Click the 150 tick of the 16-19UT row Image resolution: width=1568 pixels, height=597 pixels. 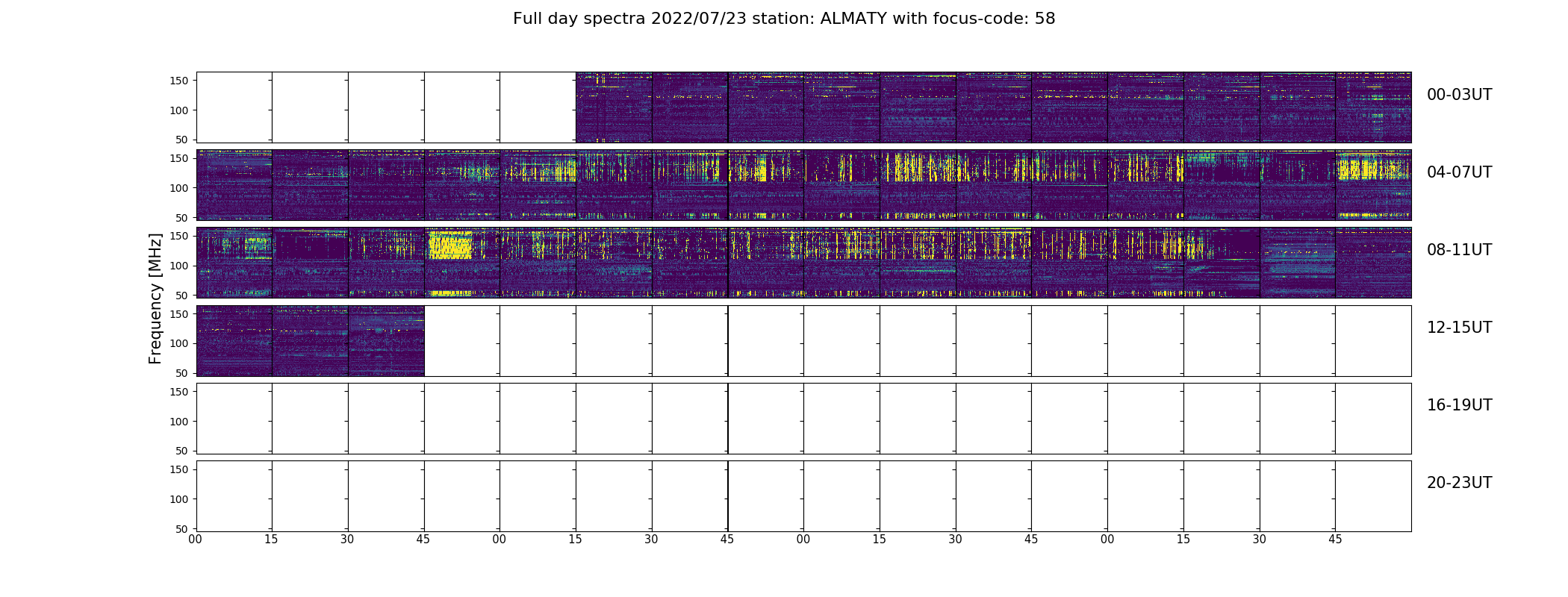coord(178,392)
